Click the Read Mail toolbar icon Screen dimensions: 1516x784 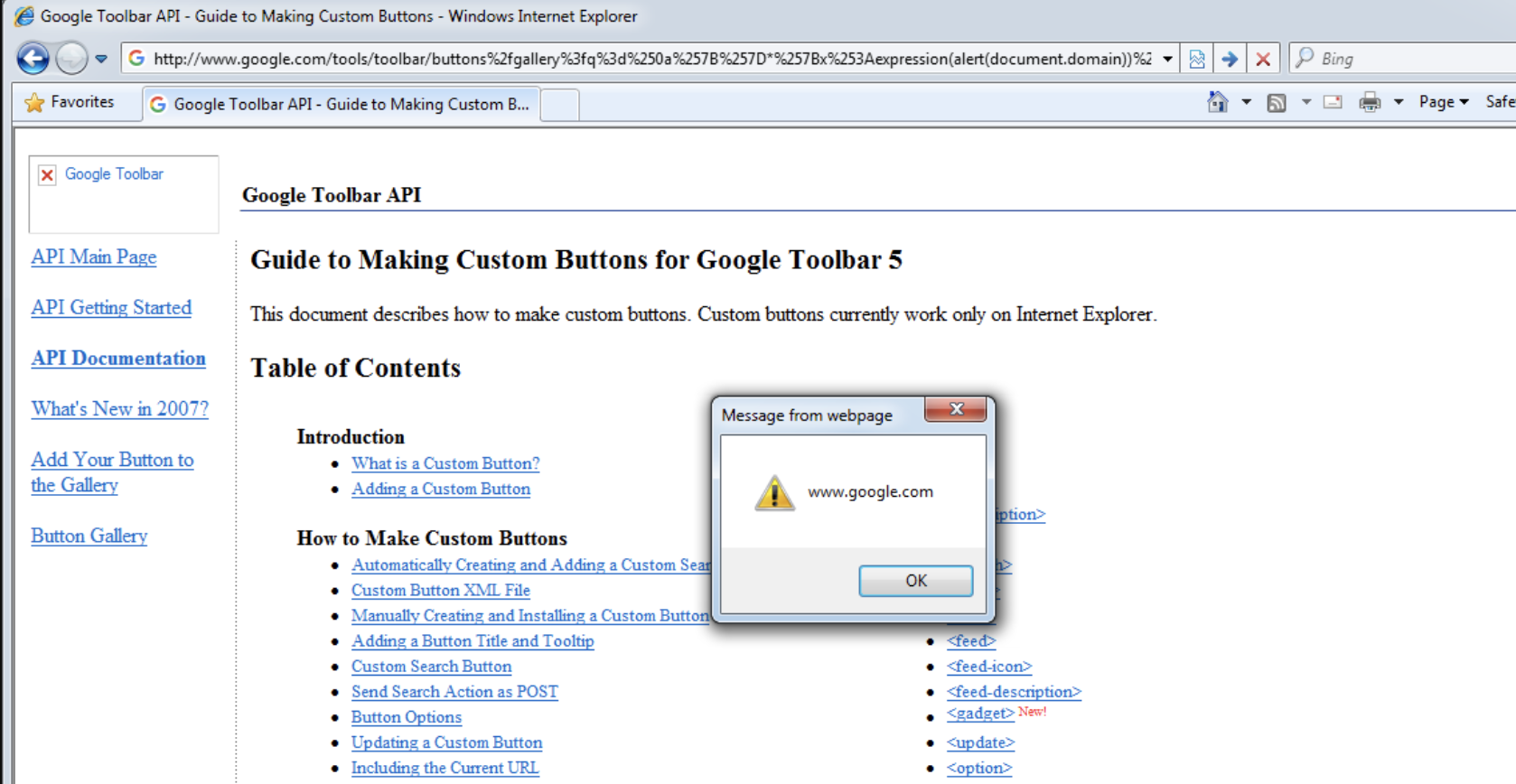[x=1333, y=102]
